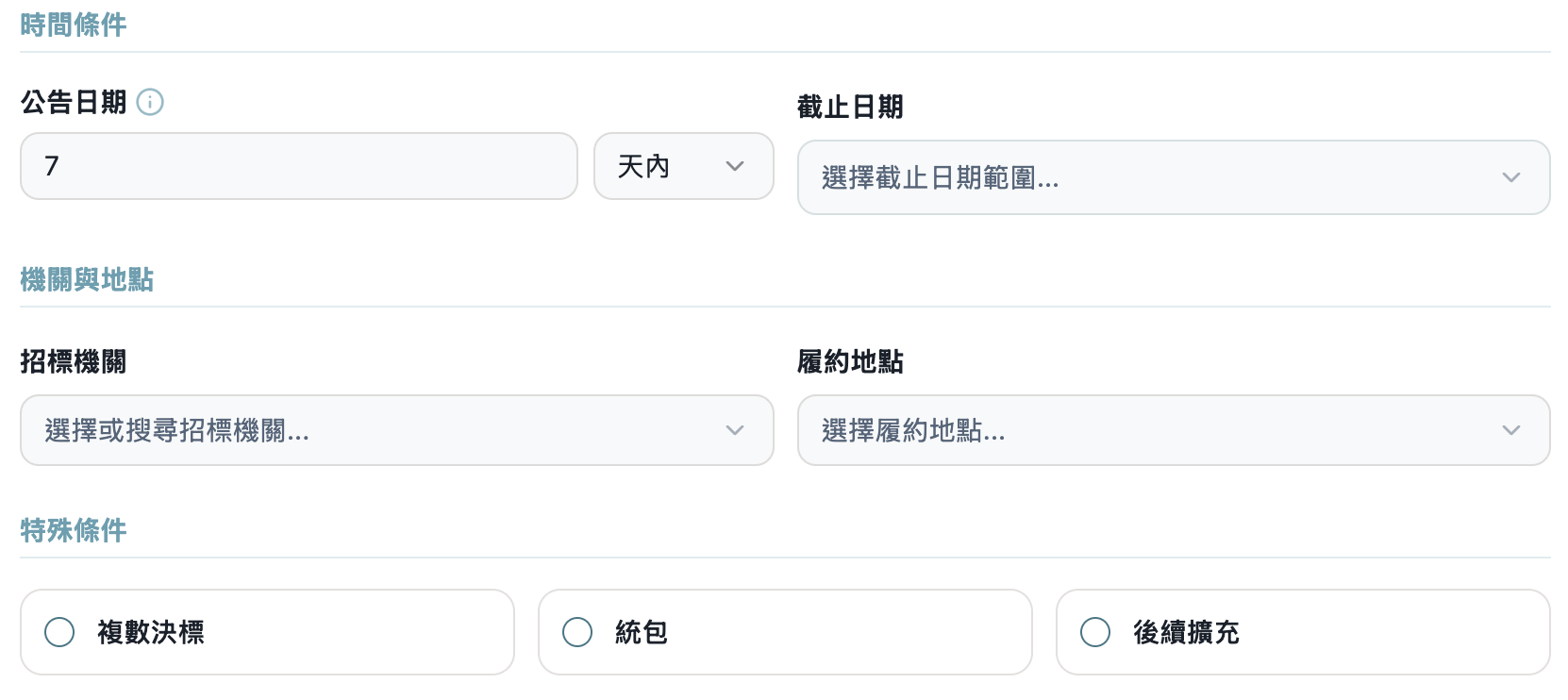
Task: Click the 招標機關 field label
Action: click(x=74, y=361)
